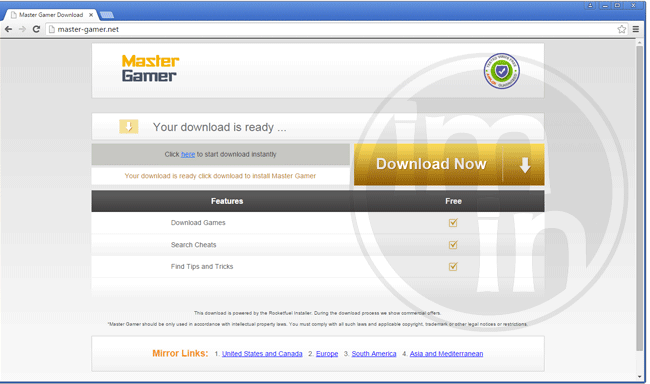The height and width of the screenshot is (384, 650).
Task: Click the 'Features' column header
Action: (x=227, y=201)
